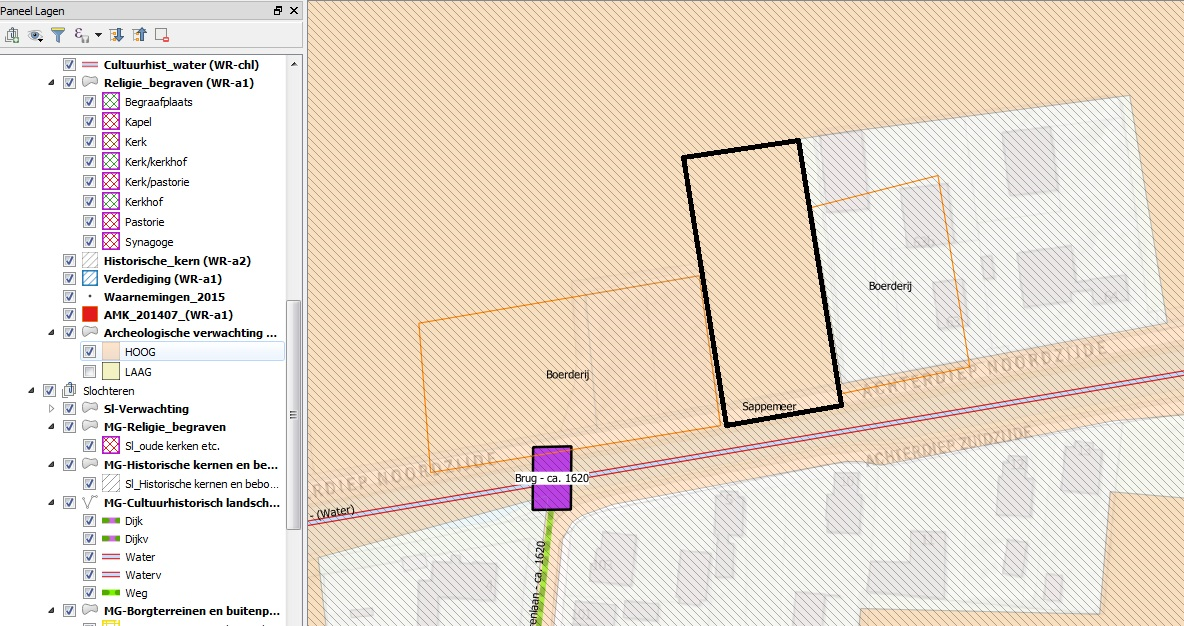Click the Add Group icon in layers toolbar
The width and height of the screenshot is (1184, 626).
[13, 35]
